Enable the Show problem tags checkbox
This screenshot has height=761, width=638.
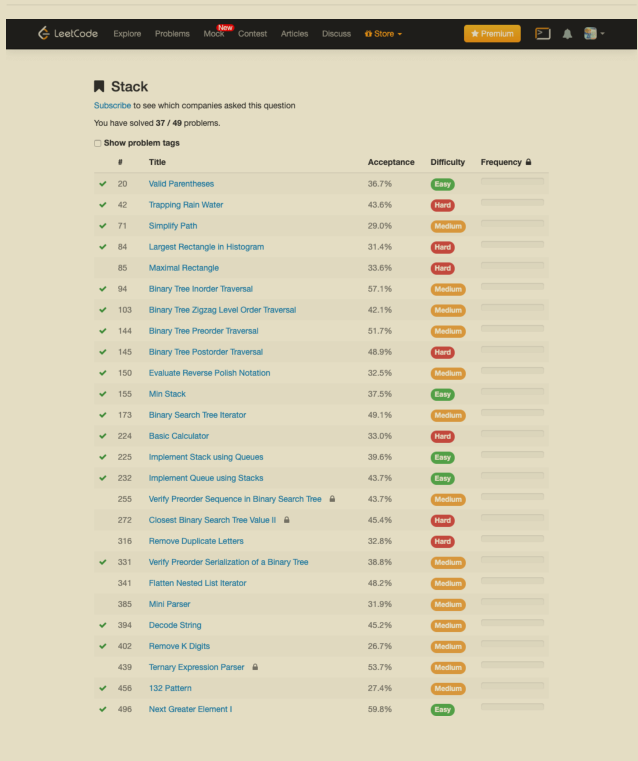pos(98,143)
